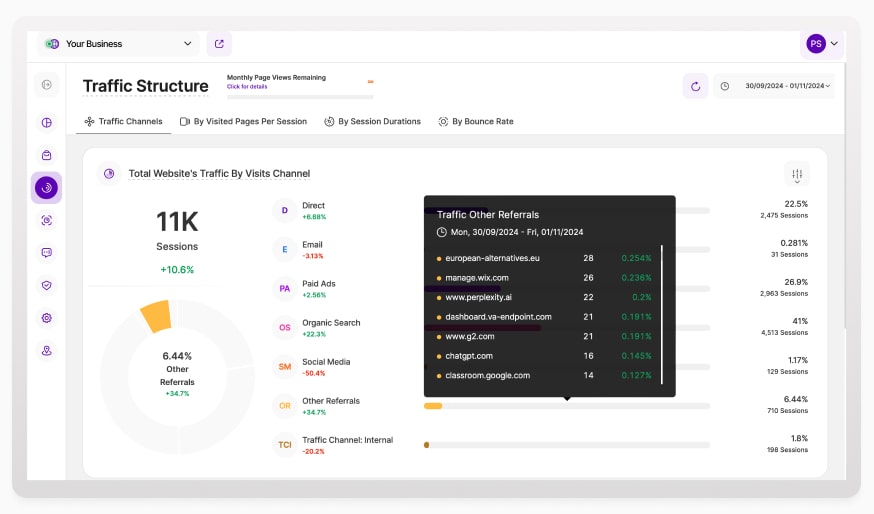Expand the PS user profile menu
This screenshot has height=514, width=874.
tap(823, 44)
